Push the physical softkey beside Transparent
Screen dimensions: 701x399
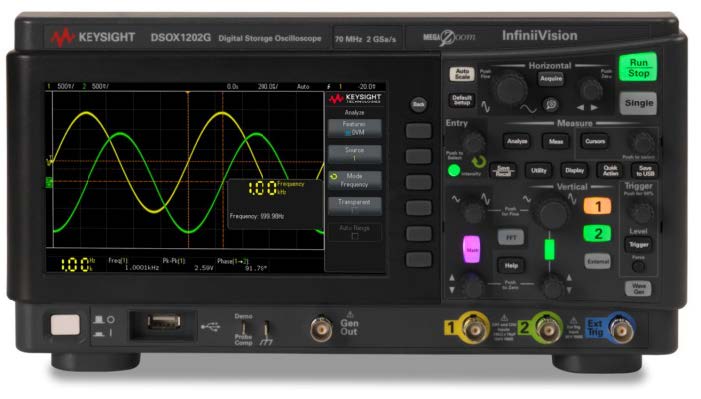point(418,208)
